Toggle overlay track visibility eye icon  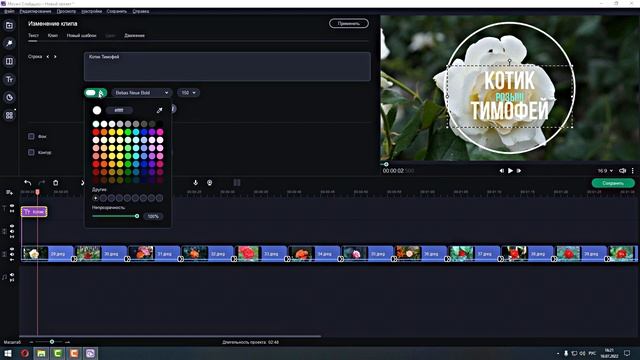[x=12, y=226]
